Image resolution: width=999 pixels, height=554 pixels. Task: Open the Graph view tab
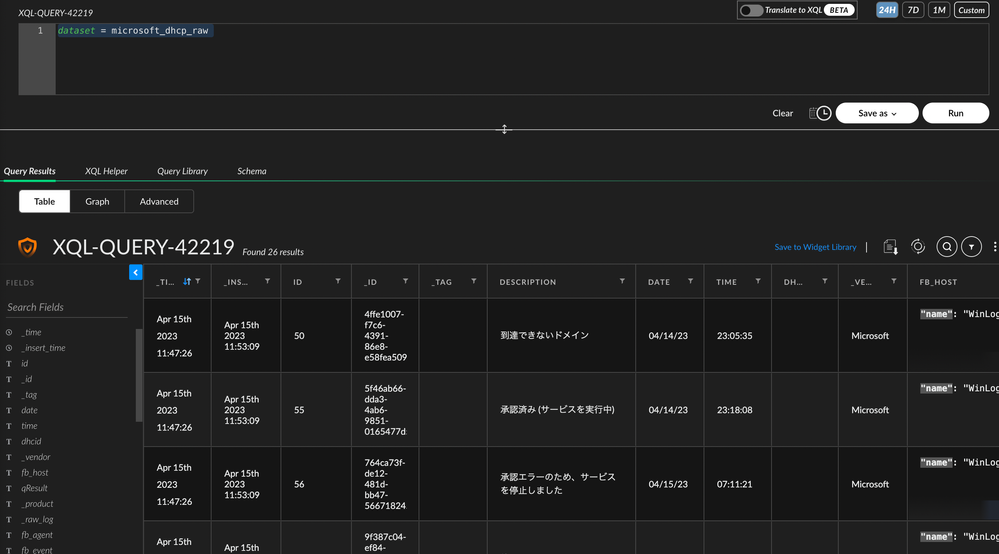click(x=97, y=201)
